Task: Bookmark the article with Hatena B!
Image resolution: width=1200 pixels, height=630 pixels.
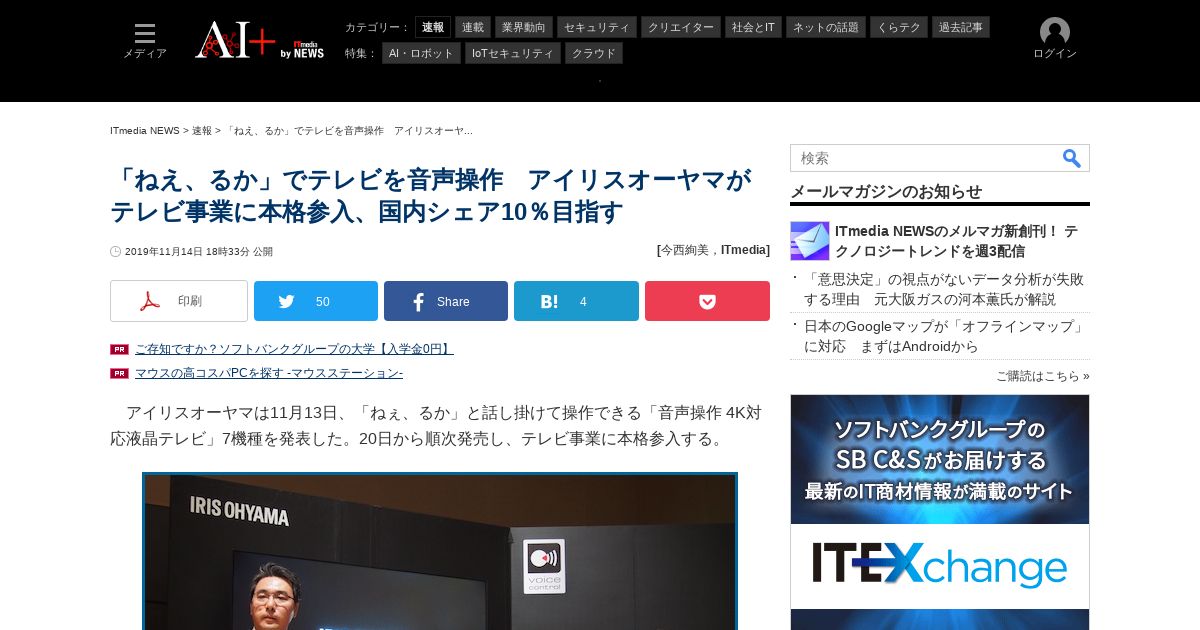Action: 576,301
